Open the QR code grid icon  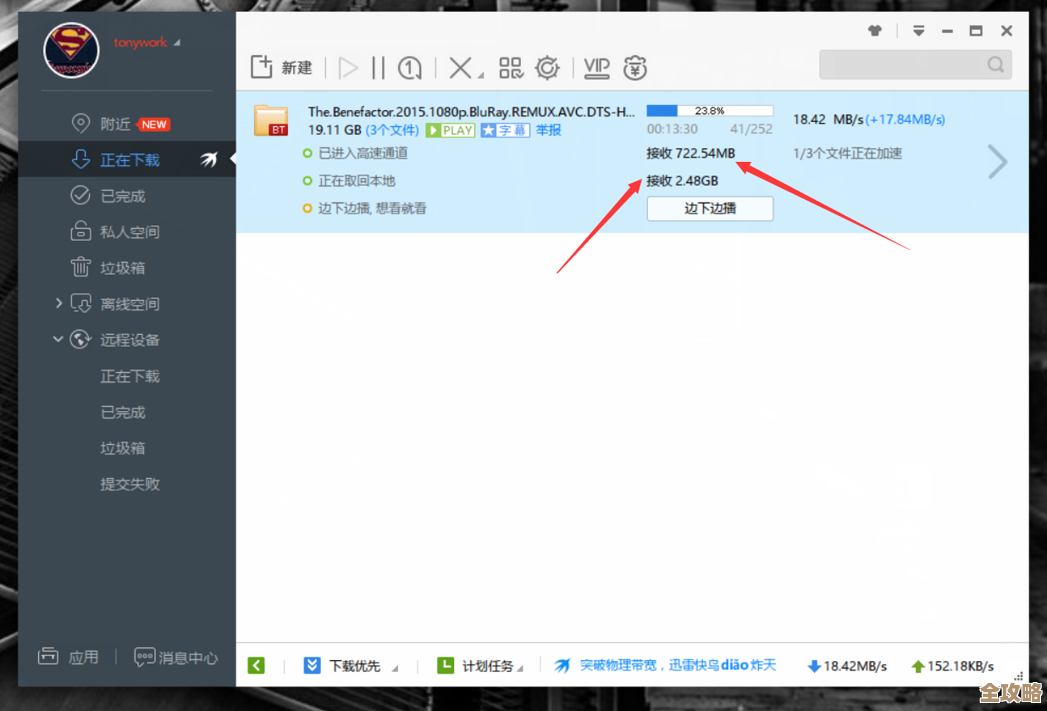511,68
